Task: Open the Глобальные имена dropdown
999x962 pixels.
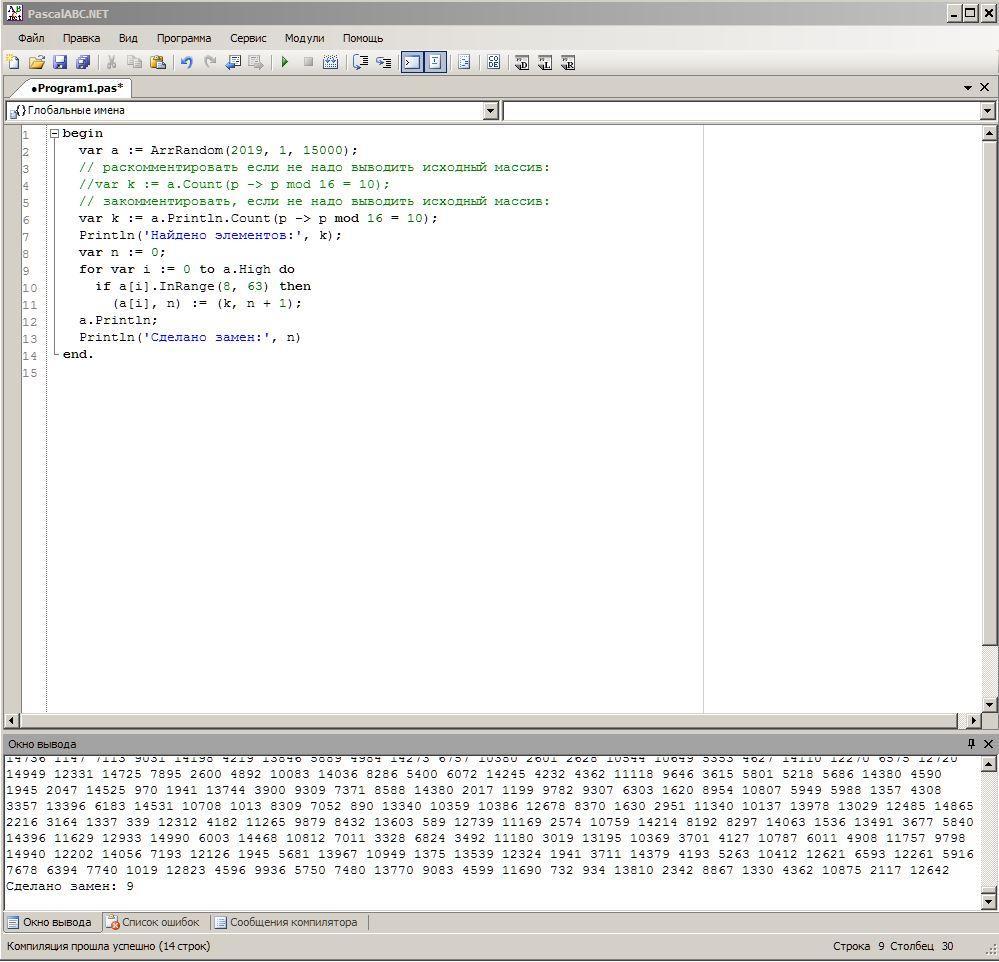Action: tap(490, 111)
